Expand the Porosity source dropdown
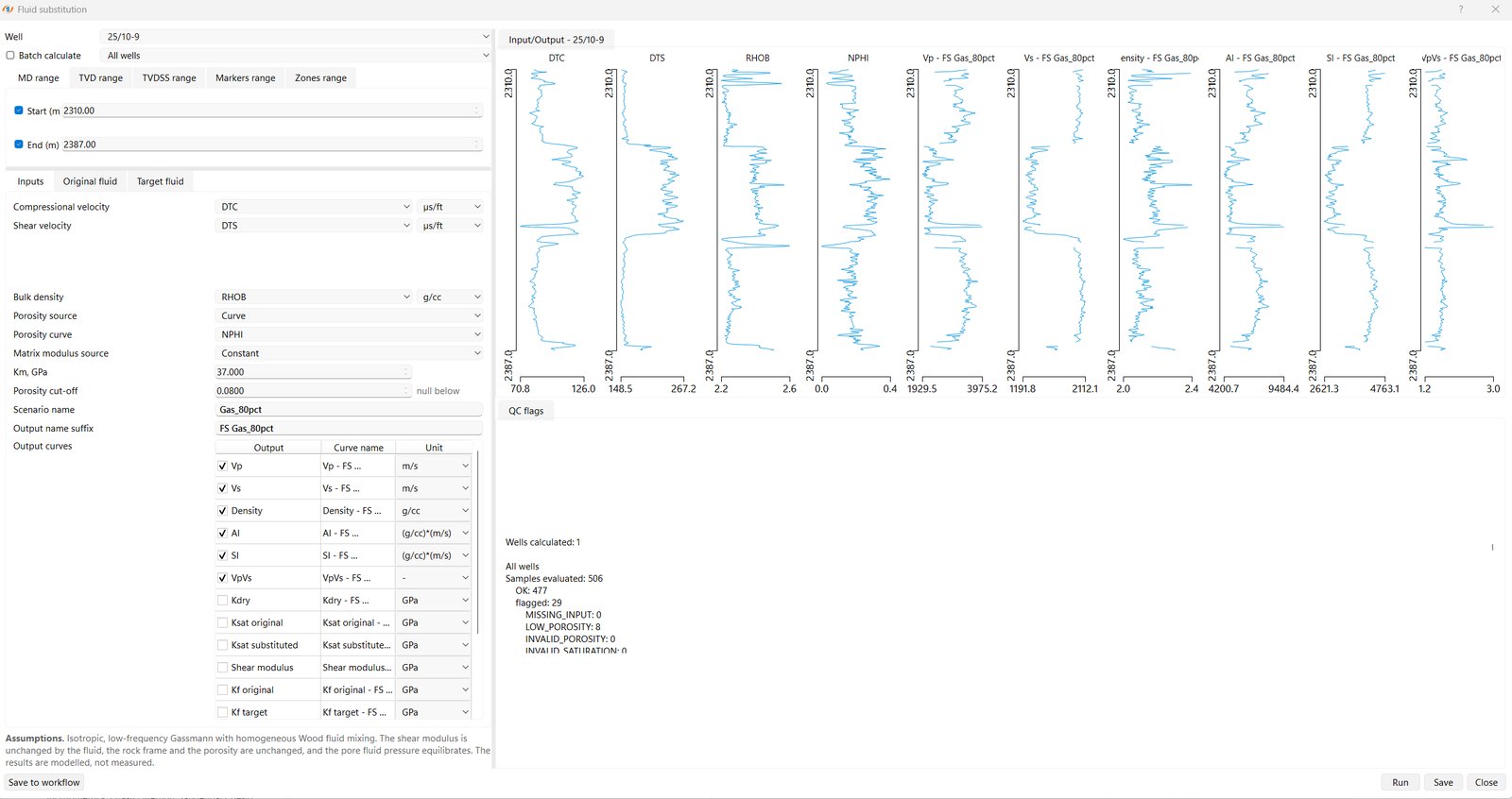Image resolution: width=1512 pixels, height=799 pixels. (350, 316)
